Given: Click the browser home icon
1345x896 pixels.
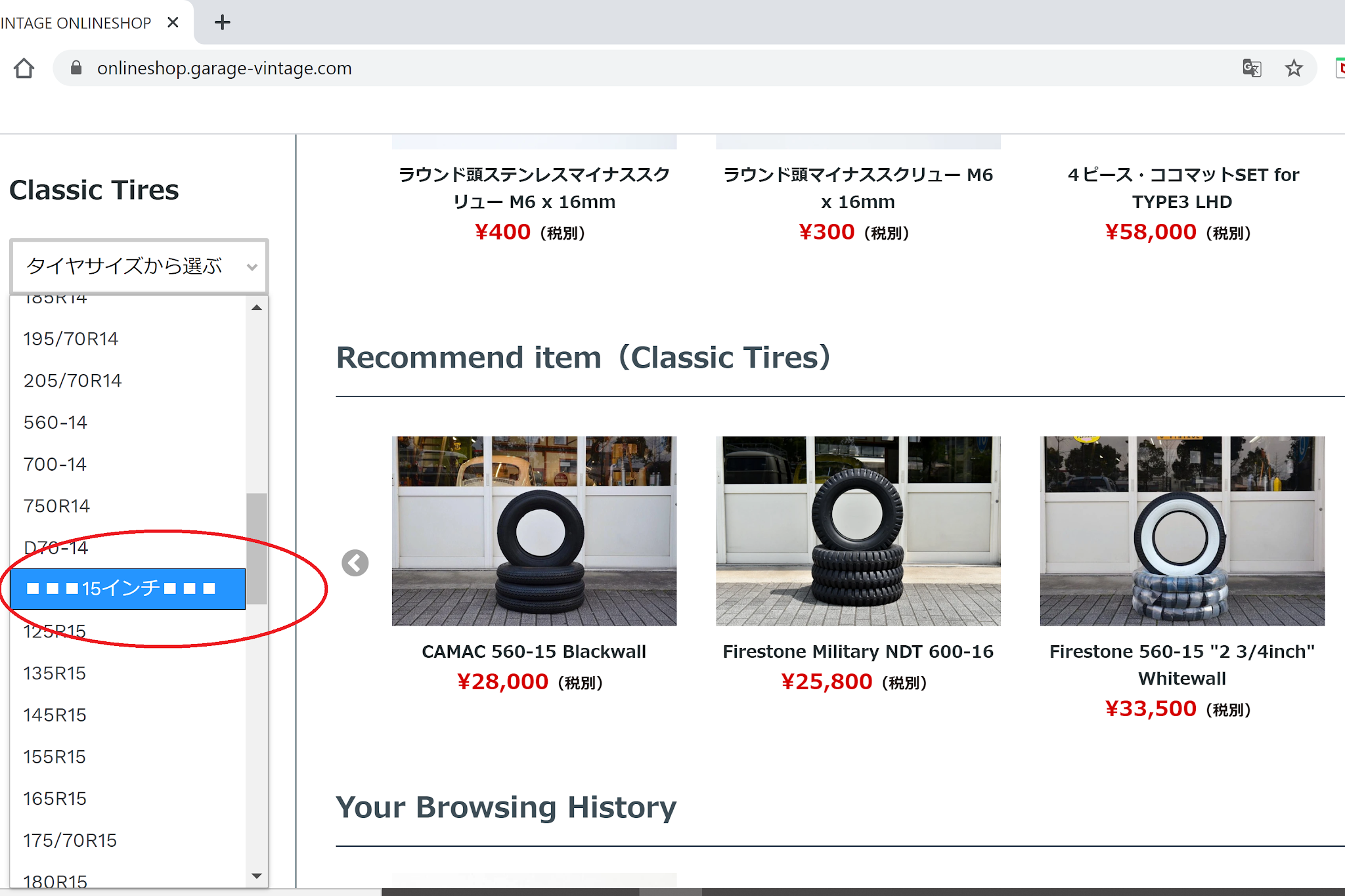Looking at the screenshot, I should click(x=24, y=68).
